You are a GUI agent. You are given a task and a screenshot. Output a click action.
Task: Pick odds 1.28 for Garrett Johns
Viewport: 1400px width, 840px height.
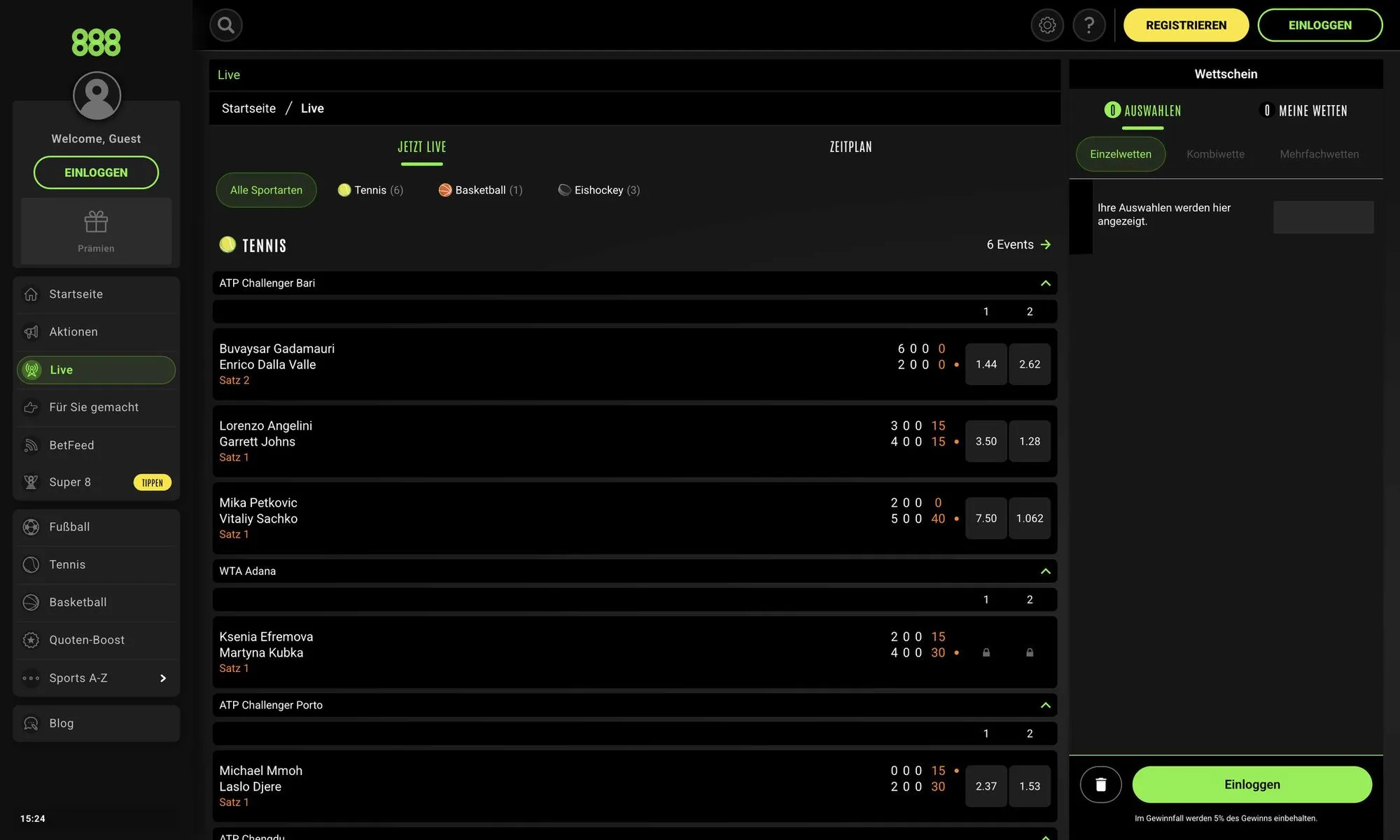pos(1029,441)
